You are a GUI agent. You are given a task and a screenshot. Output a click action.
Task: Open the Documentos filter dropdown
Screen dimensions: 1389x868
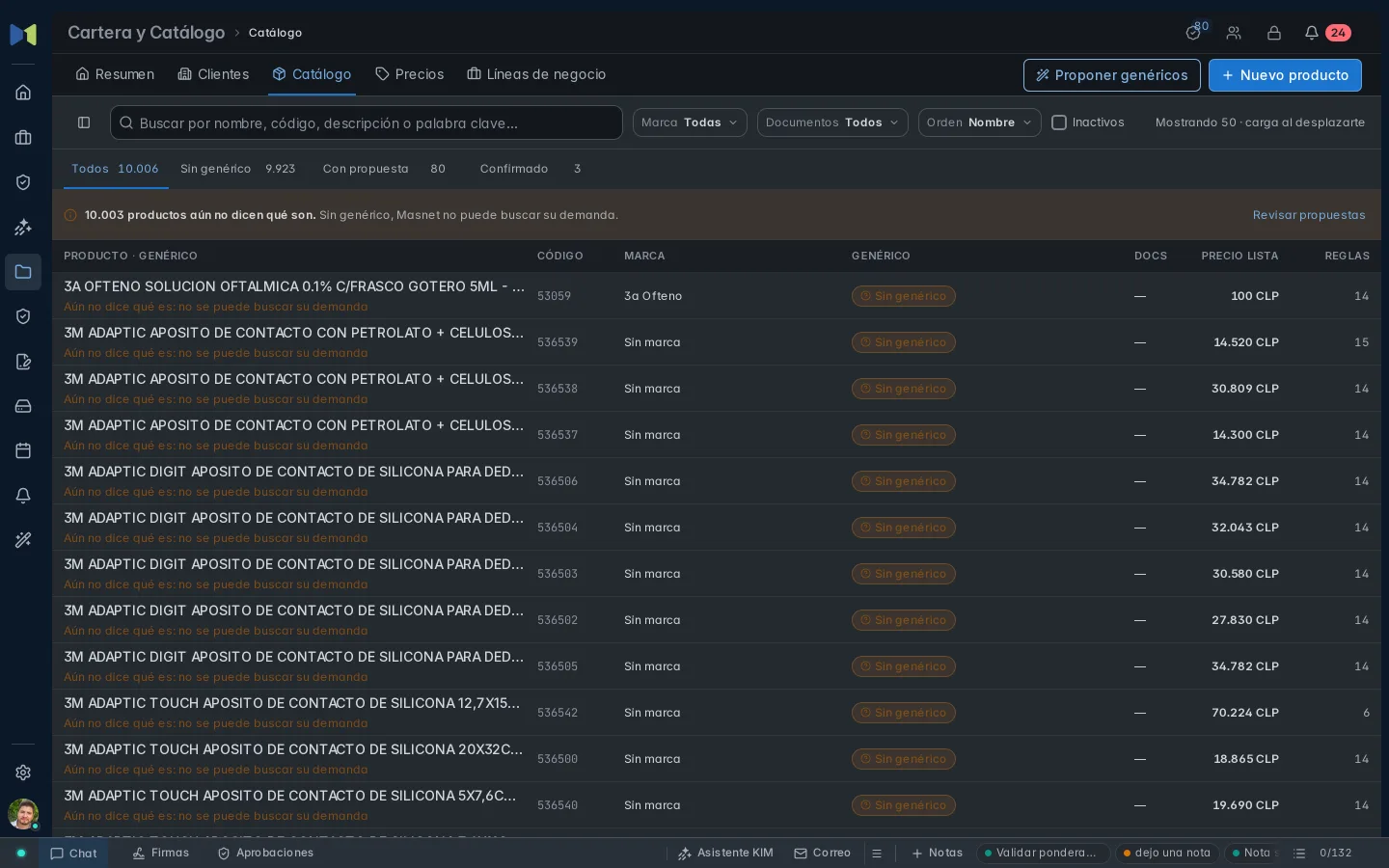coord(832,122)
